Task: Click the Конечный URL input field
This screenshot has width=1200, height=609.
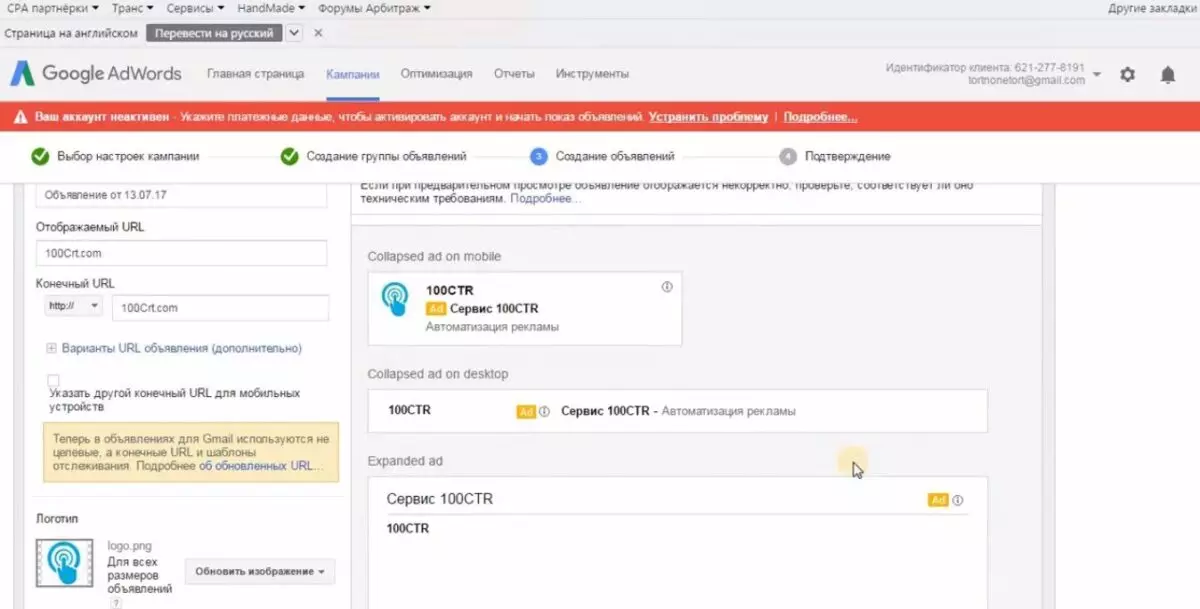Action: click(220, 307)
